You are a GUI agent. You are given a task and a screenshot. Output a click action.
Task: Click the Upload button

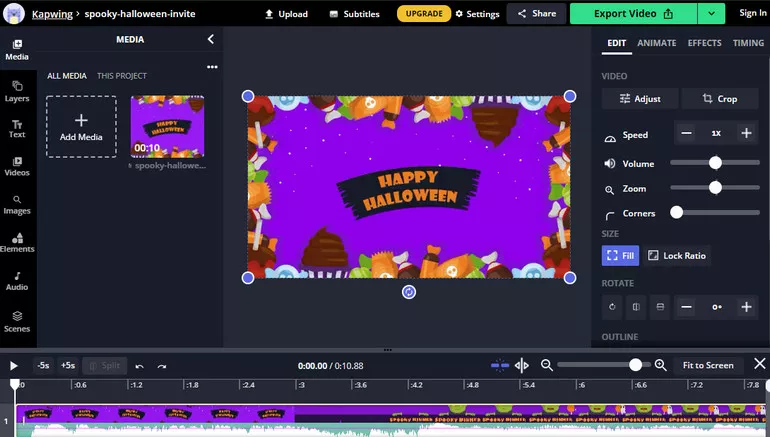[286, 14]
